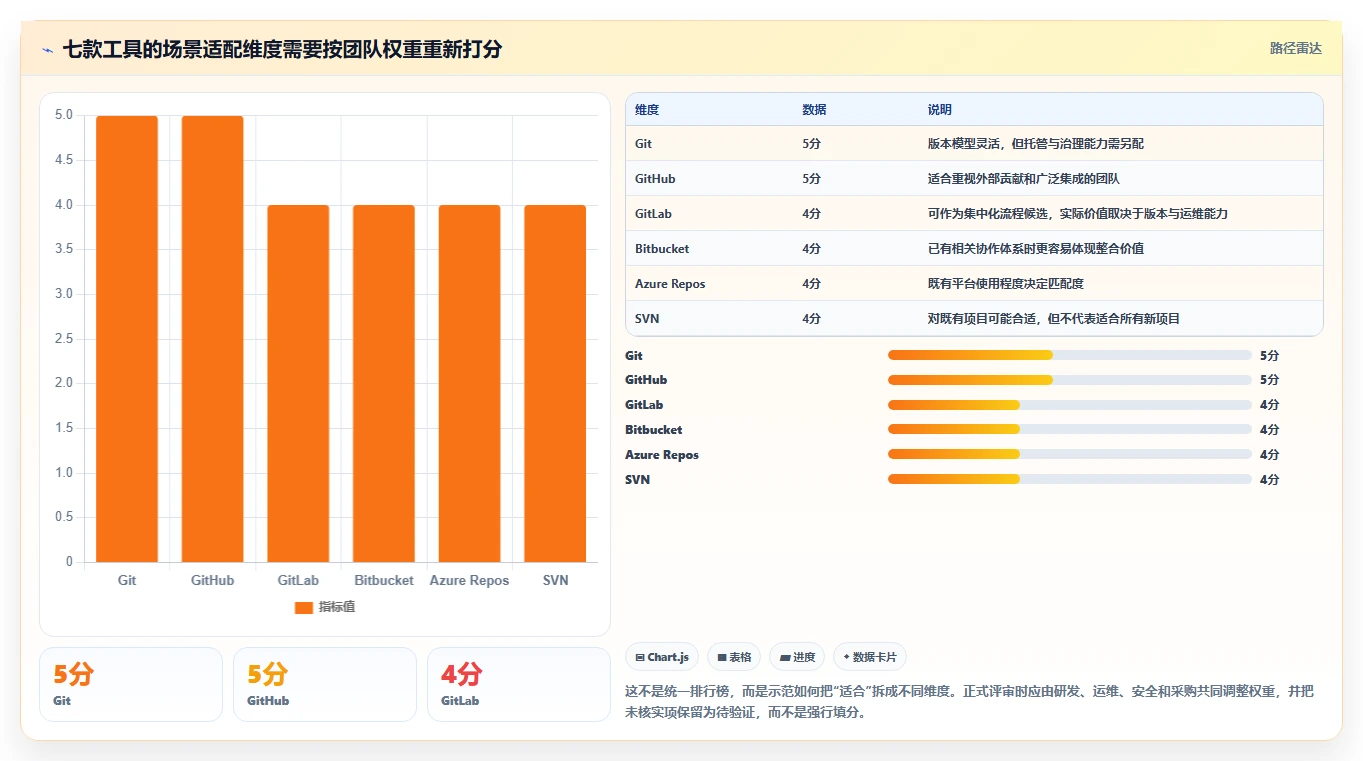Click the 4分 score in the Azure Repos table row

(x=811, y=284)
